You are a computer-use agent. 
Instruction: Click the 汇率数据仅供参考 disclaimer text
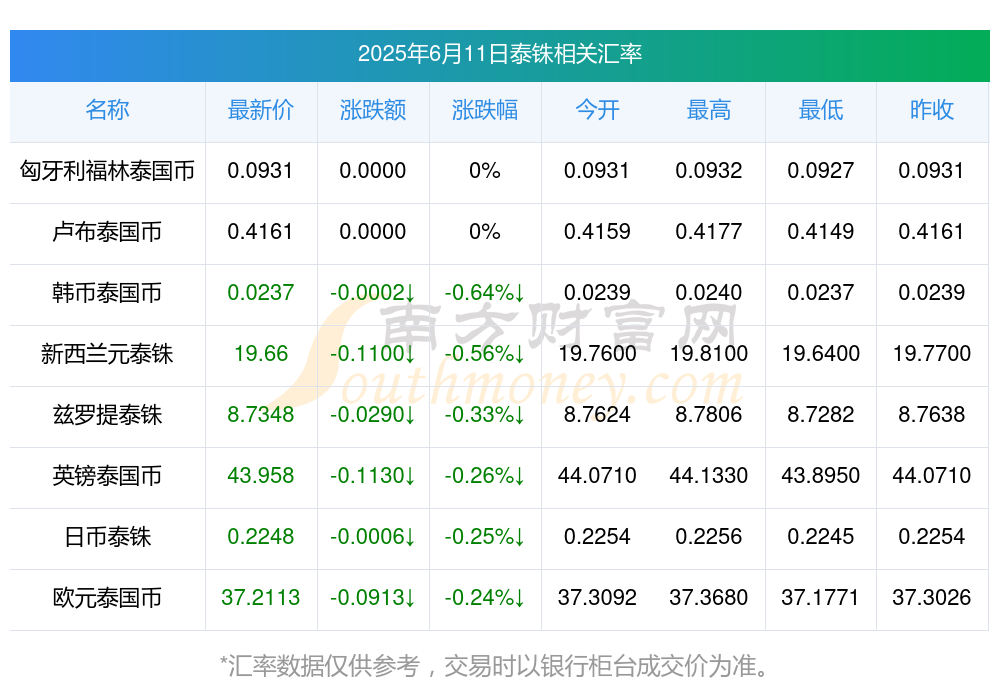click(494, 667)
